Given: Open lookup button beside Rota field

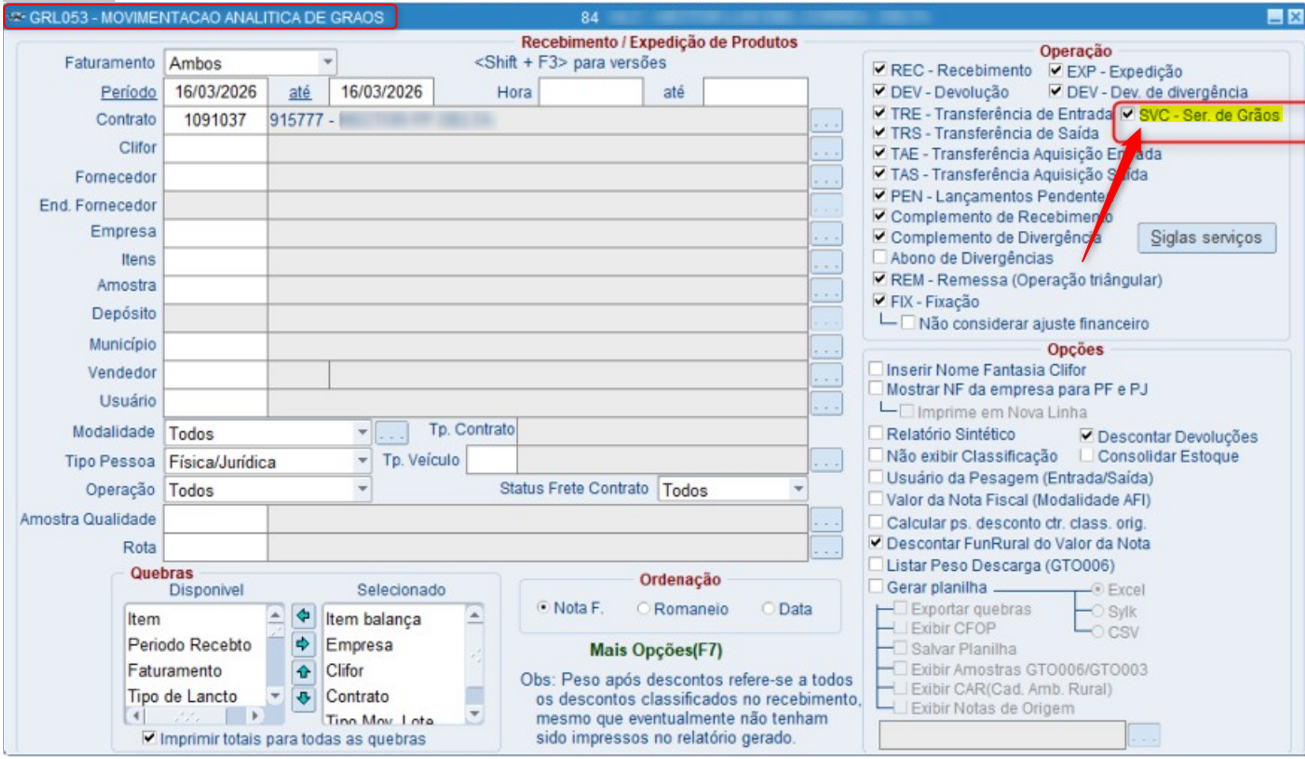Looking at the screenshot, I should [826, 548].
